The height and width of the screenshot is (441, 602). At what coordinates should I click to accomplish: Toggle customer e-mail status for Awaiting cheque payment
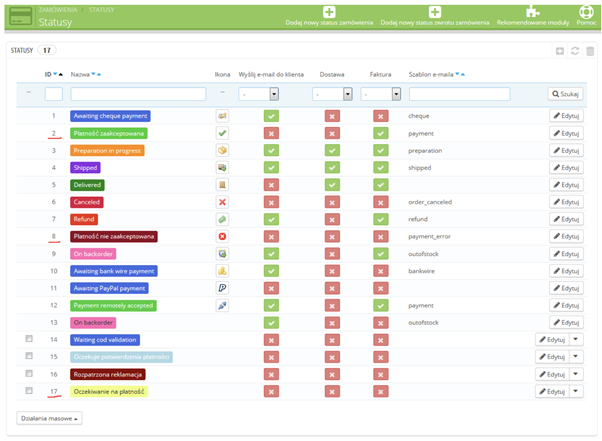click(x=271, y=116)
